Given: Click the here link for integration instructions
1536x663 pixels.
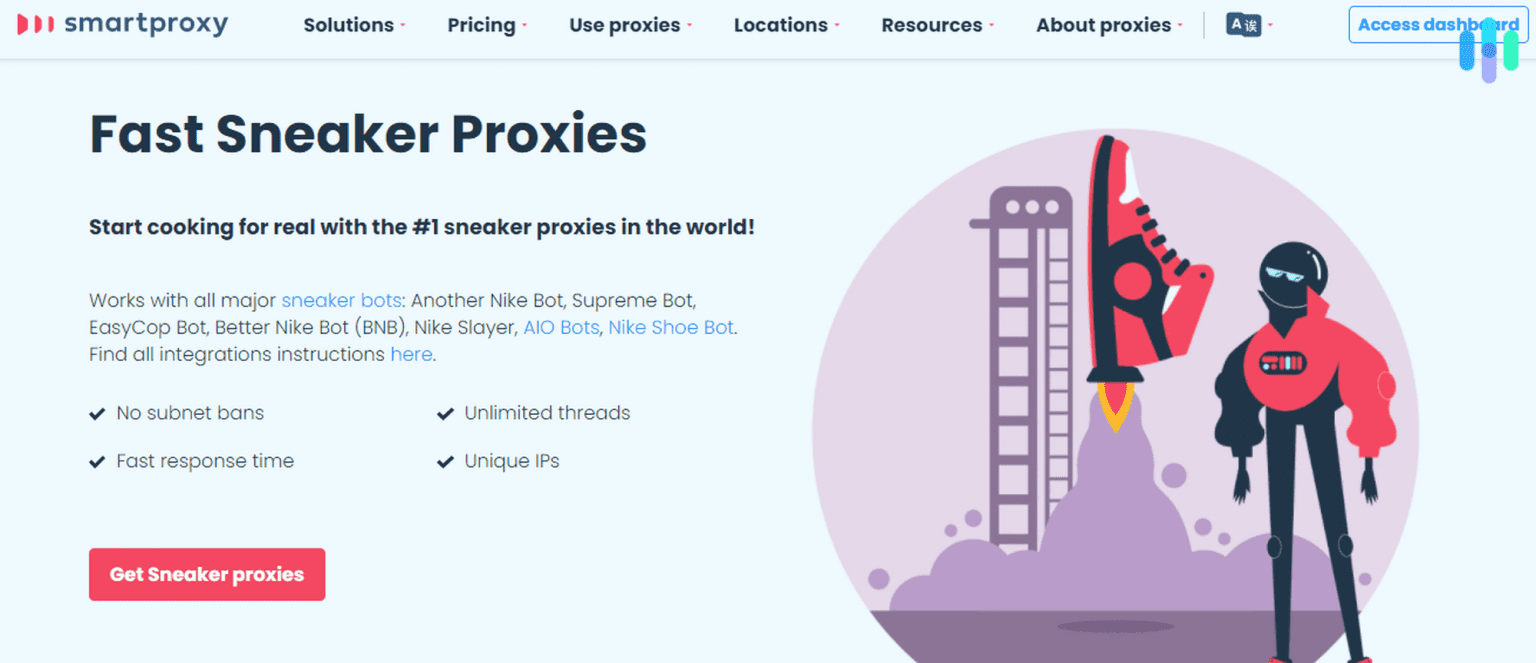Looking at the screenshot, I should [411, 354].
